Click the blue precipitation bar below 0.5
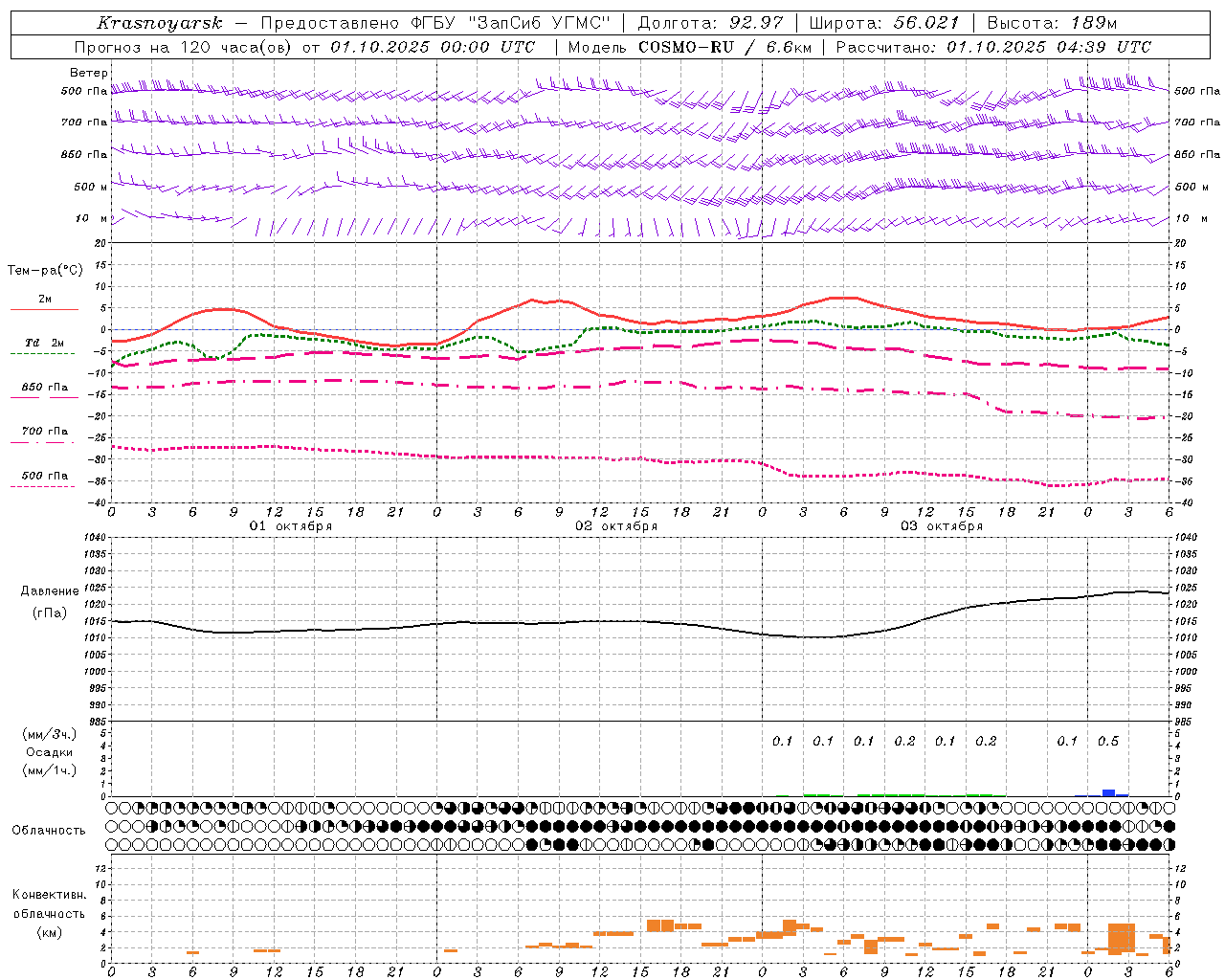Image resolution: width=1225 pixels, height=980 pixels. coord(1108,792)
